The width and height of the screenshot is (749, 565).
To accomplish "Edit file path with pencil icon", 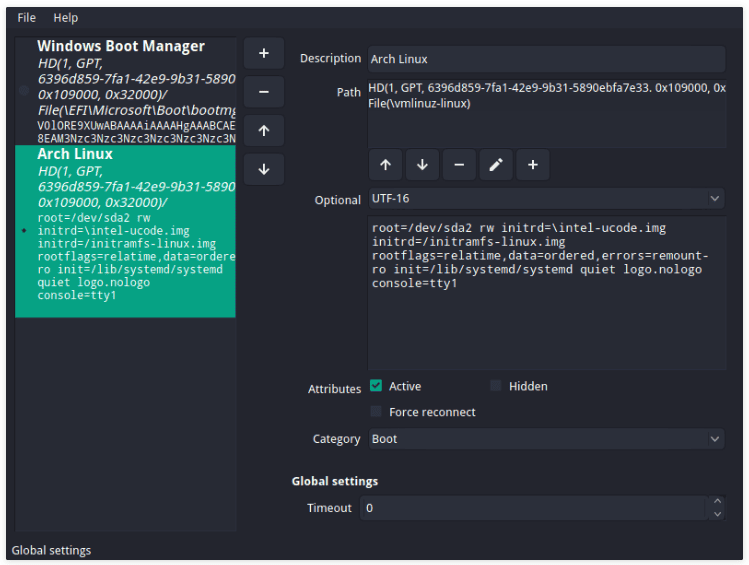I will [x=496, y=165].
